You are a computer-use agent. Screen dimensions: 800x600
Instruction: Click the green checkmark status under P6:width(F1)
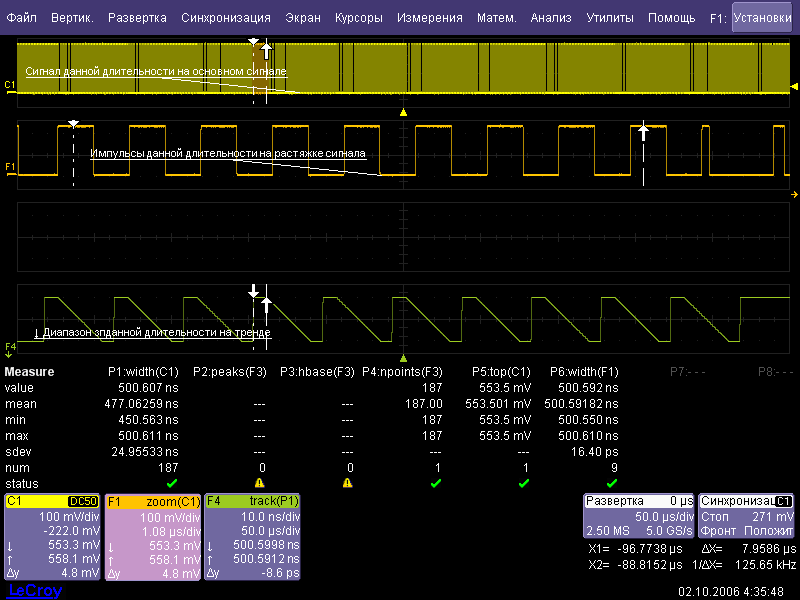(x=612, y=482)
